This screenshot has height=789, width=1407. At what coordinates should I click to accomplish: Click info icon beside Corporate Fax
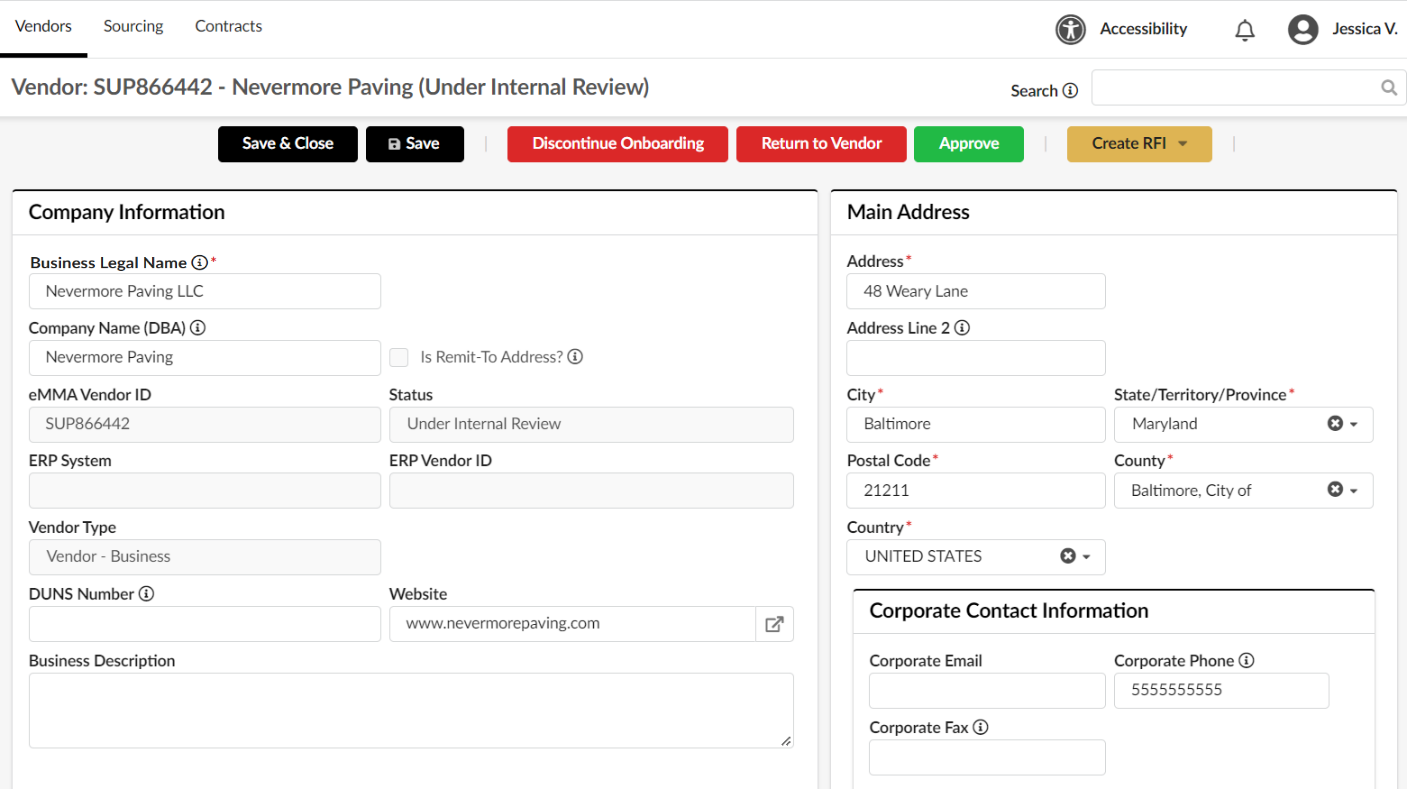pos(980,728)
